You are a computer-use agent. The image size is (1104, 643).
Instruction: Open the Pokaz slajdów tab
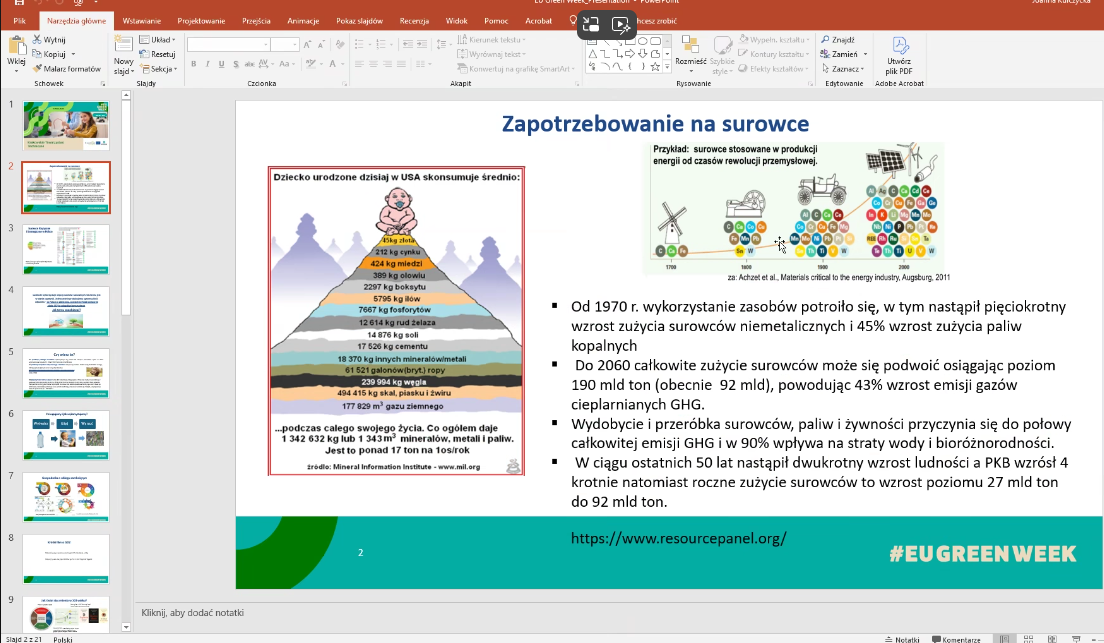(359, 20)
